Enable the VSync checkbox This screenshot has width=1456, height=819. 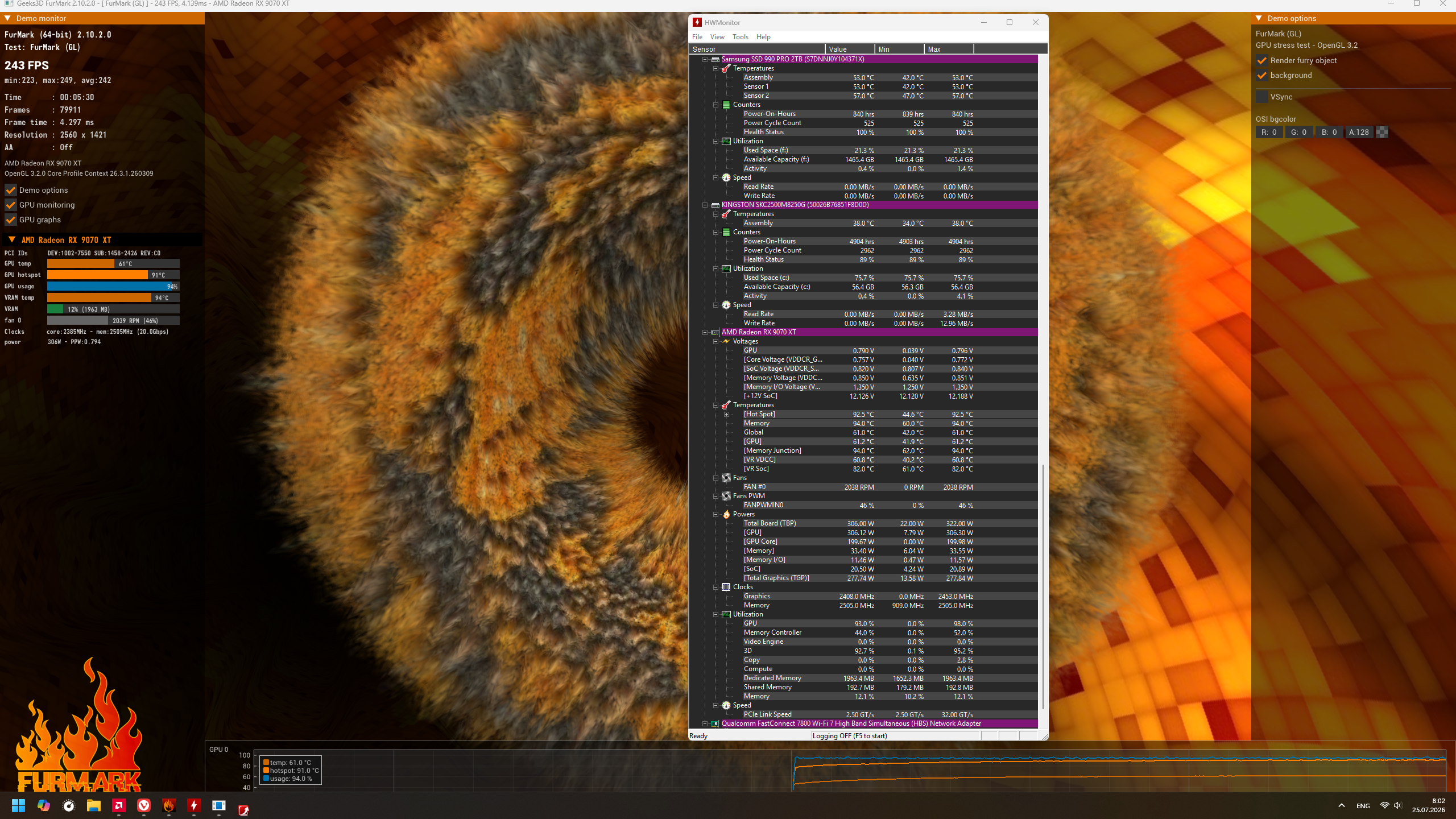pyautogui.click(x=1262, y=97)
